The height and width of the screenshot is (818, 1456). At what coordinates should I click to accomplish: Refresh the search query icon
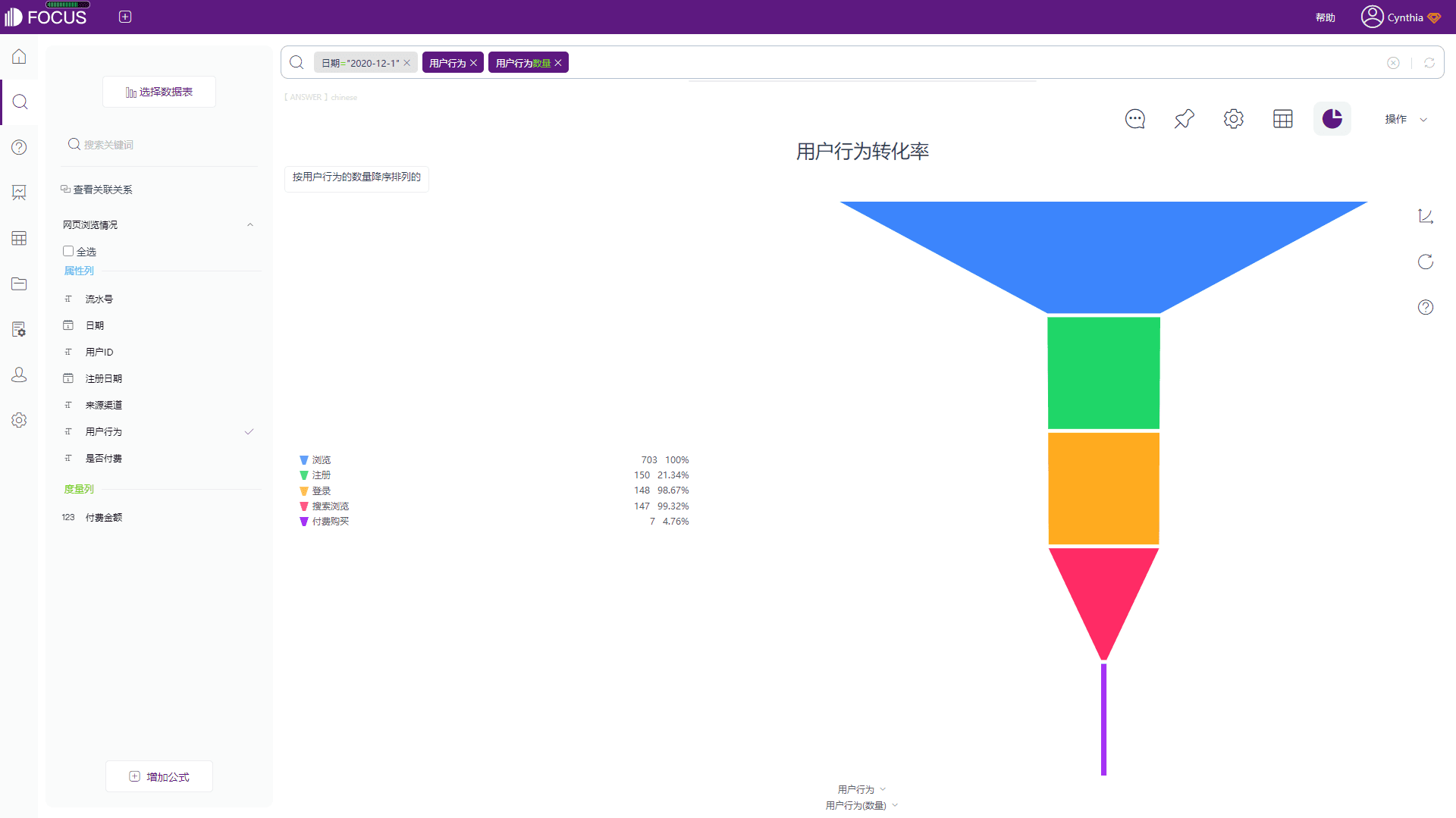[x=1429, y=63]
